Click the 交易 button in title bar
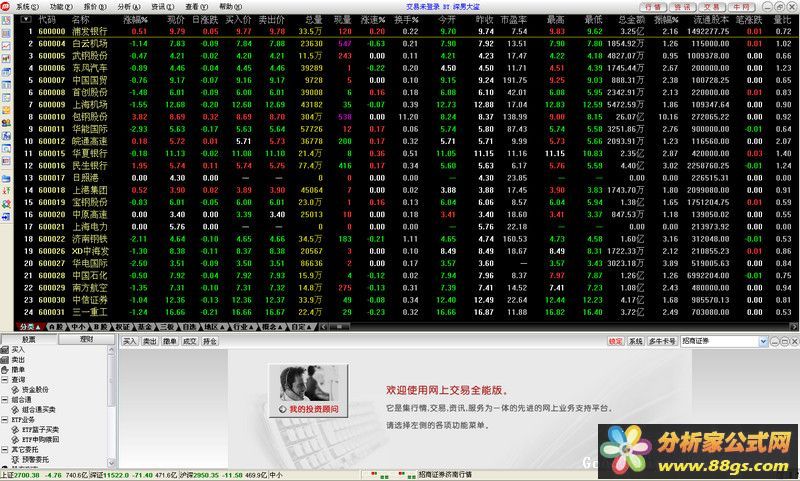This screenshot has width=800, height=481. pos(712,7)
